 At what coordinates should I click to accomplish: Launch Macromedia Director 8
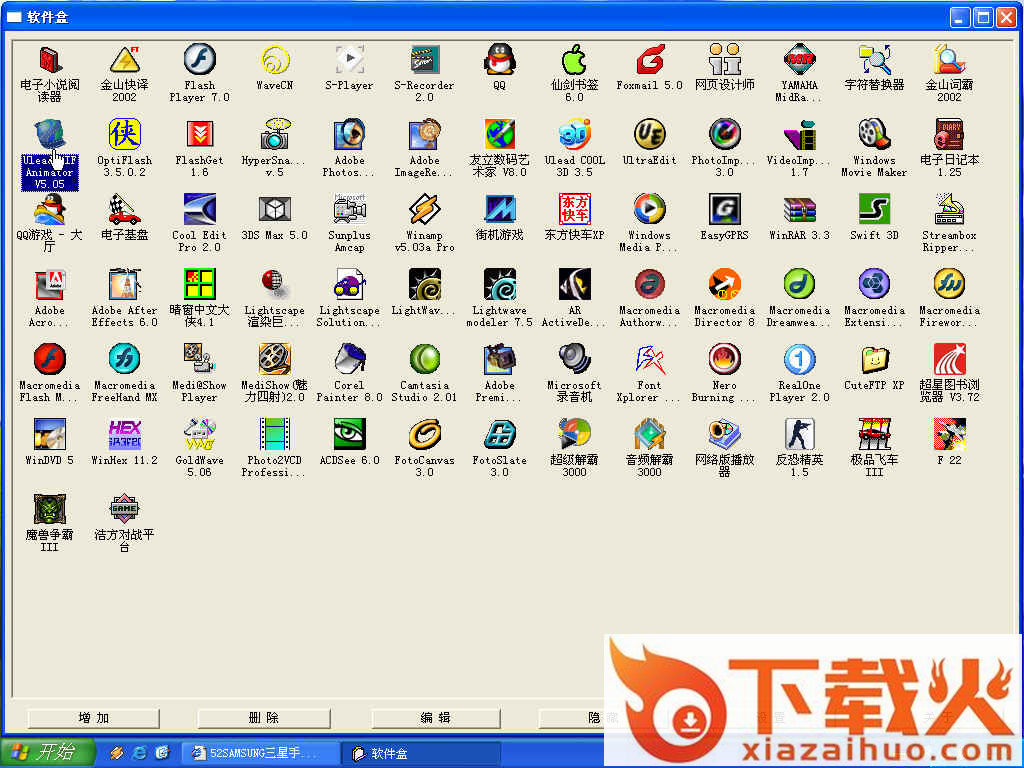pyautogui.click(x=724, y=285)
